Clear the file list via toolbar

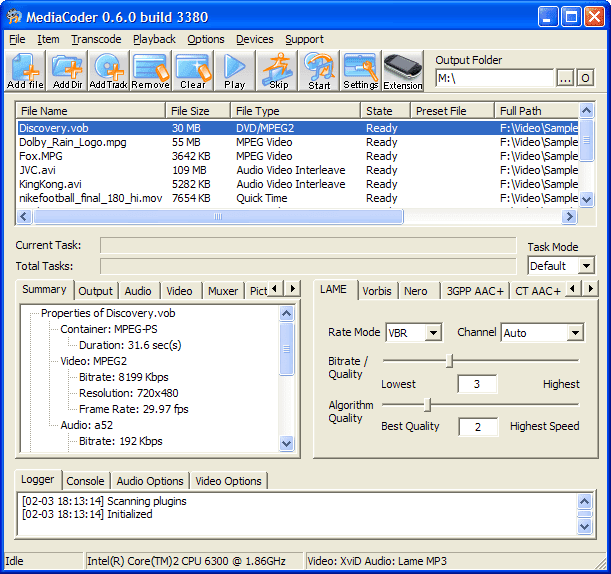(x=193, y=71)
